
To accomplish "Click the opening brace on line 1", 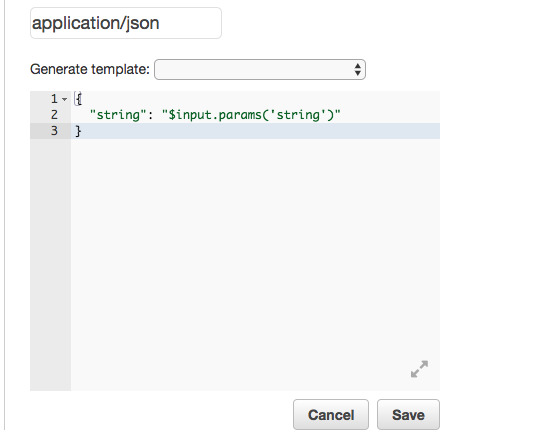I will point(78,99).
